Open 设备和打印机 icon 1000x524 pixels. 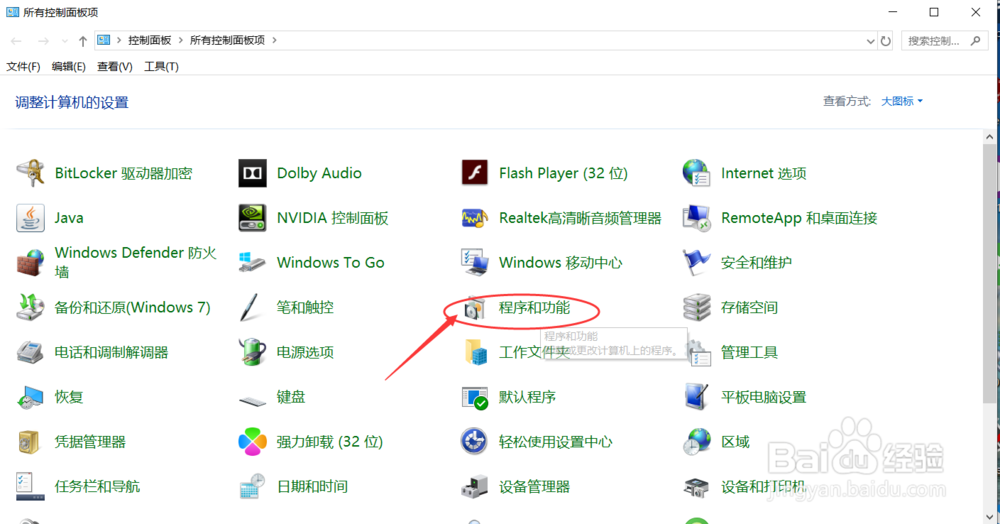696,486
